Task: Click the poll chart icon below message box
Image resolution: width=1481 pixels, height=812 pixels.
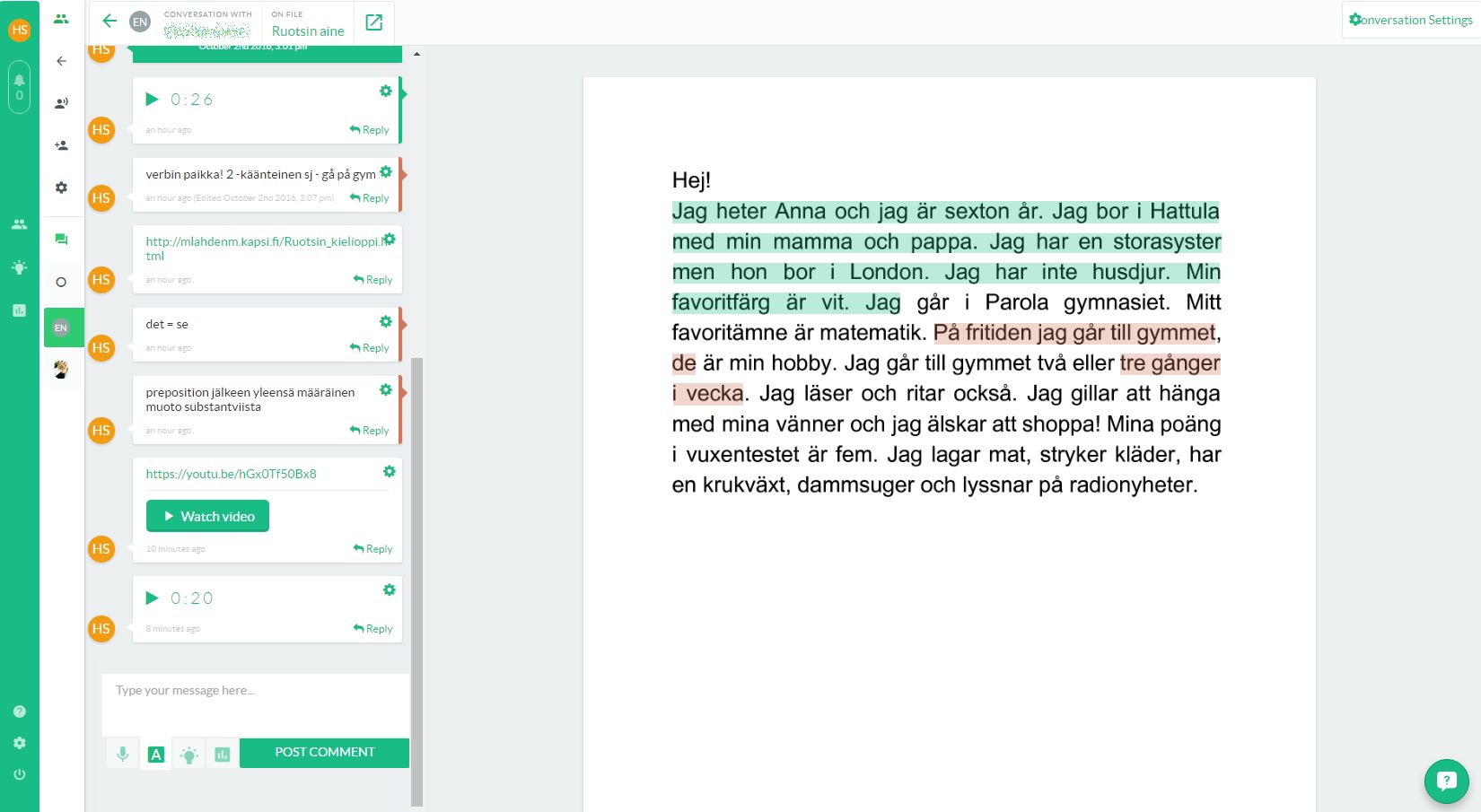Action: click(222, 755)
